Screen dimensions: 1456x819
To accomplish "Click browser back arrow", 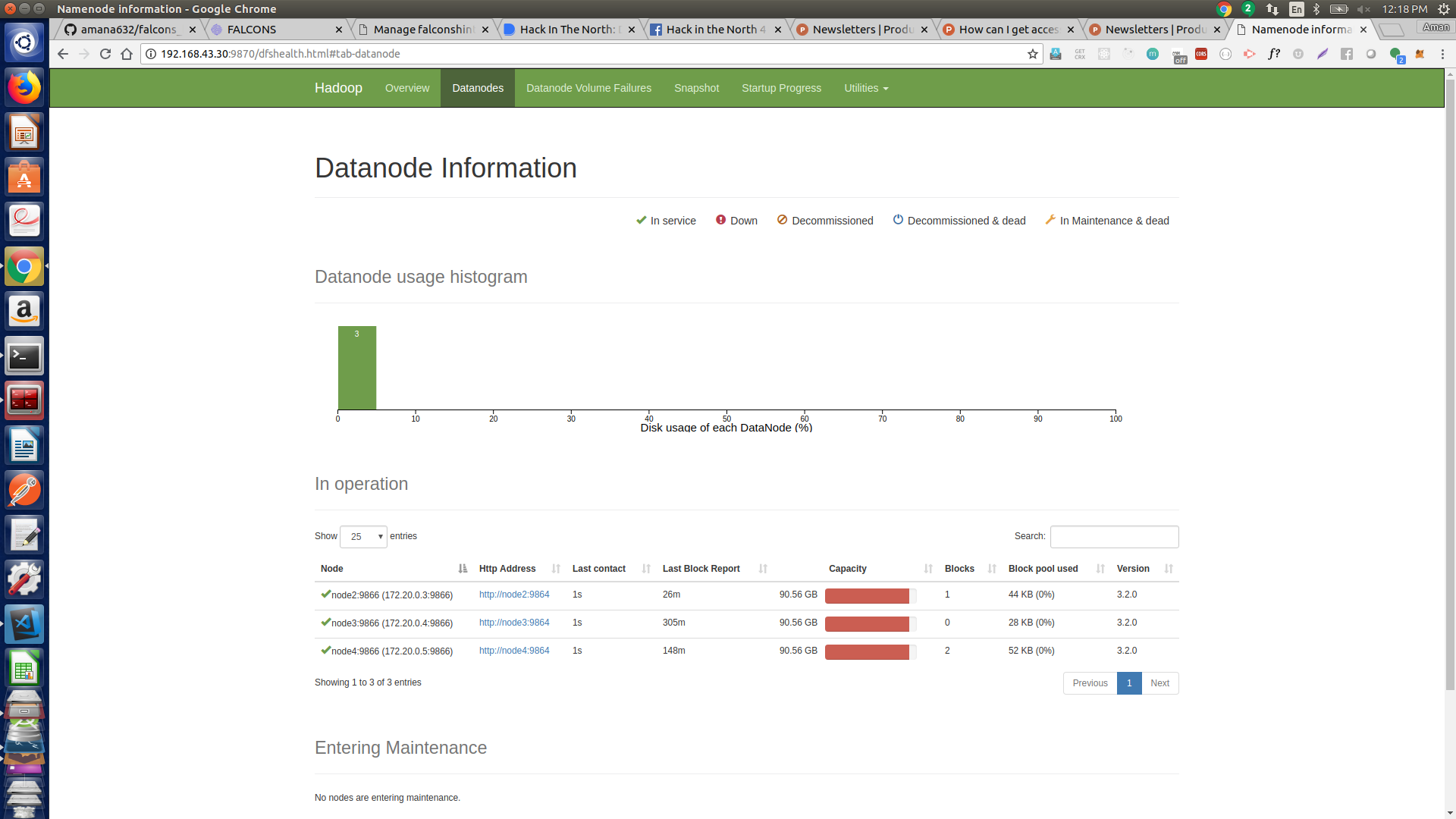I will click(63, 54).
